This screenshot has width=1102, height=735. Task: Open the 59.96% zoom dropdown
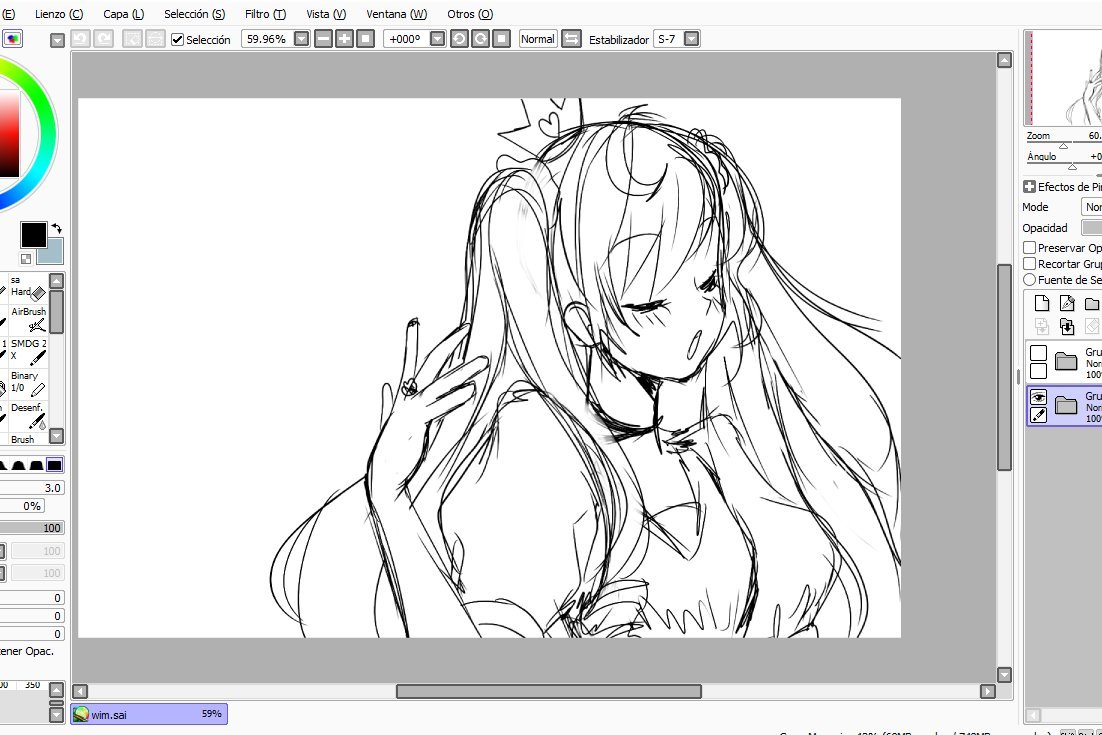[x=302, y=39]
